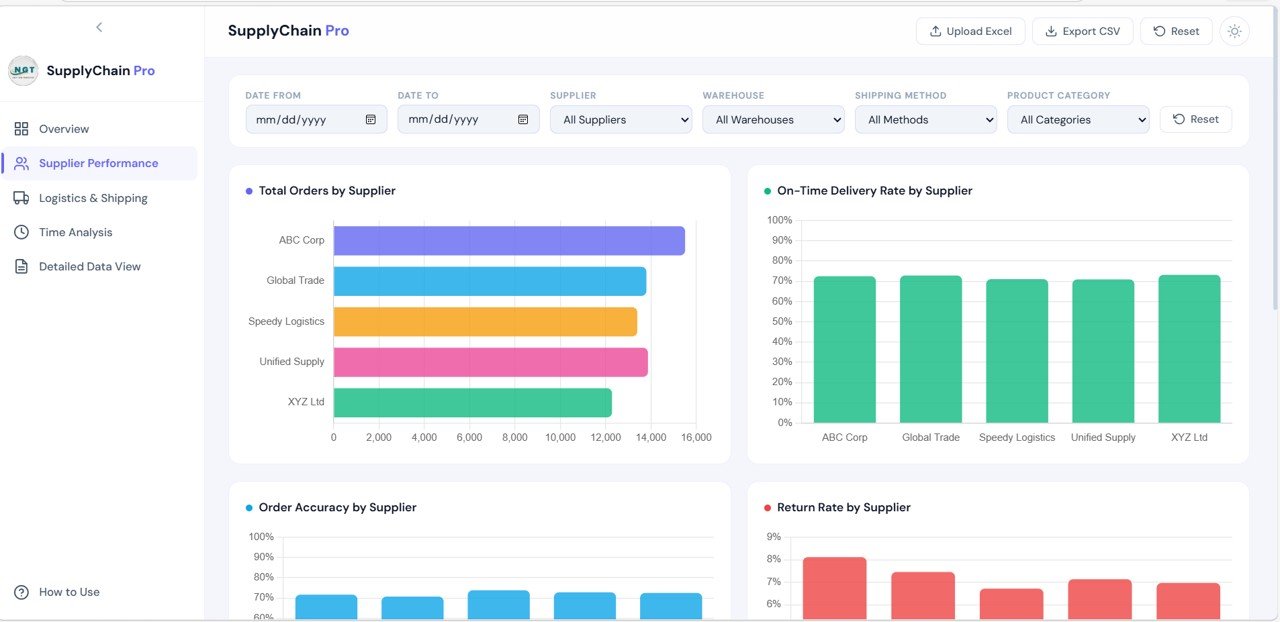The width and height of the screenshot is (1280, 622).
Task: Click the purple ABC Corp bar in chart
Action: point(509,241)
